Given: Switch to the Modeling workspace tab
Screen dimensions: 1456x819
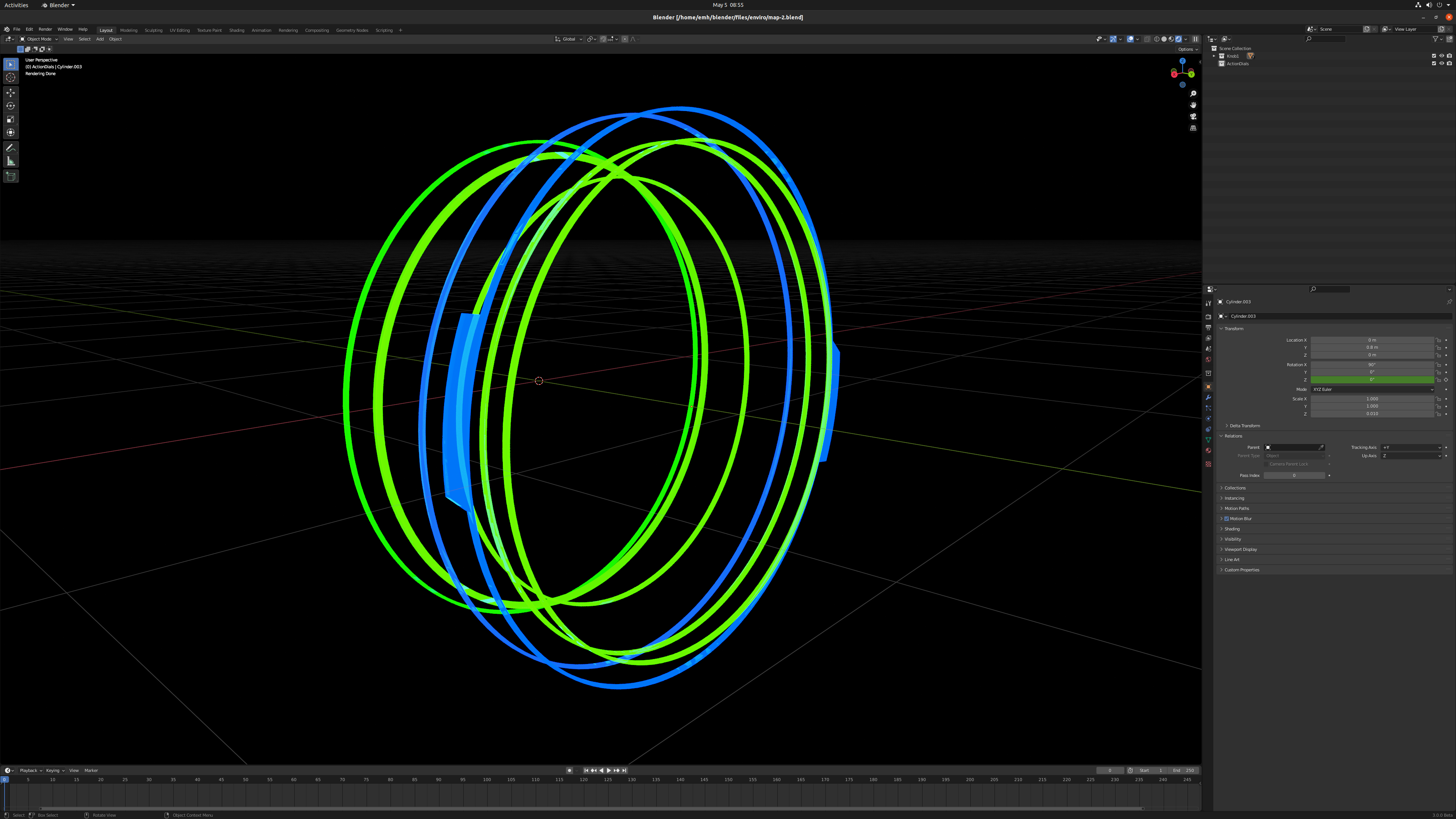Looking at the screenshot, I should coord(128,30).
